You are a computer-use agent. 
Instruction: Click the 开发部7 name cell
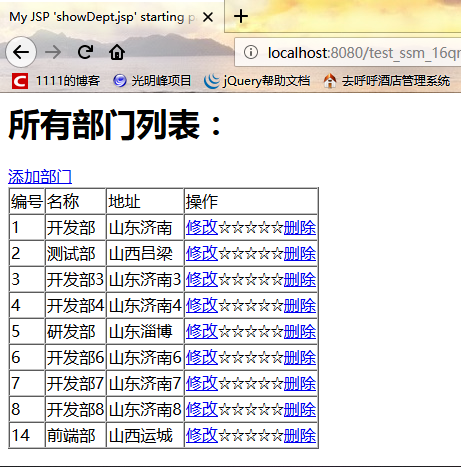(76, 384)
